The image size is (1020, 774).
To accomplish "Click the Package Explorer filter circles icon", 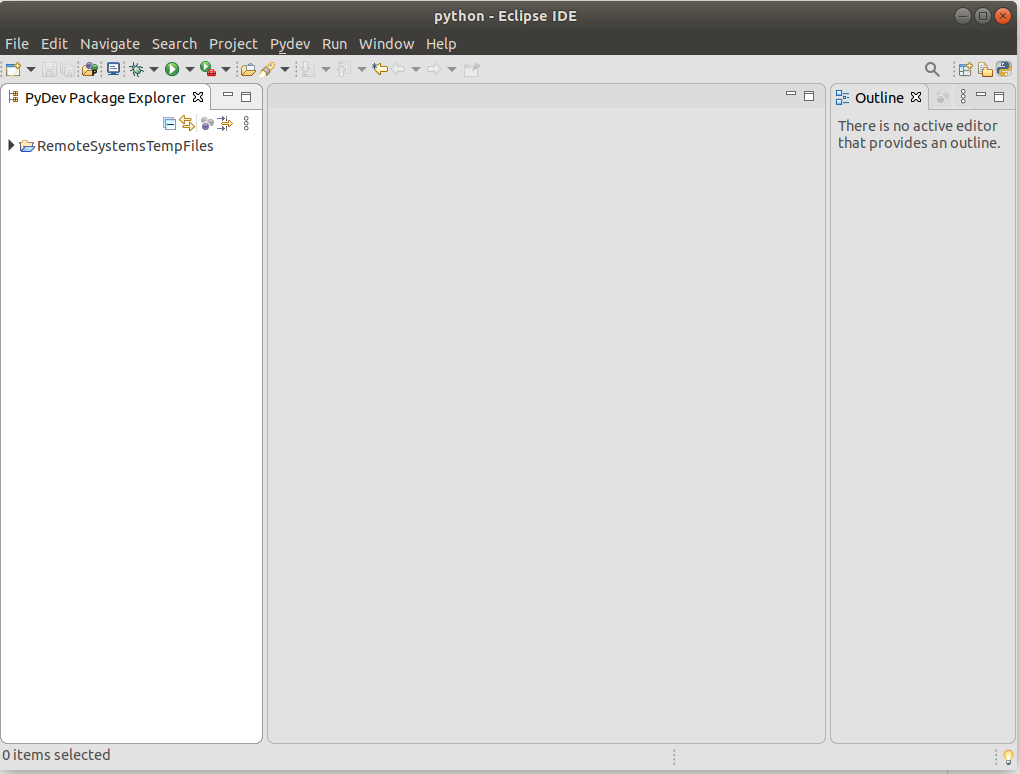I will [x=208, y=123].
